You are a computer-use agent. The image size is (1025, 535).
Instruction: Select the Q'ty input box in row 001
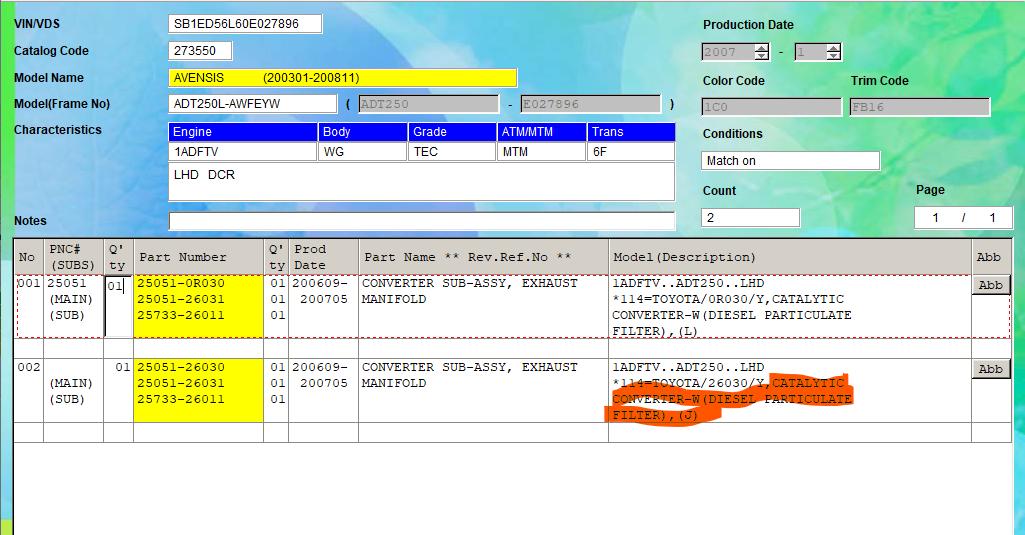point(116,286)
